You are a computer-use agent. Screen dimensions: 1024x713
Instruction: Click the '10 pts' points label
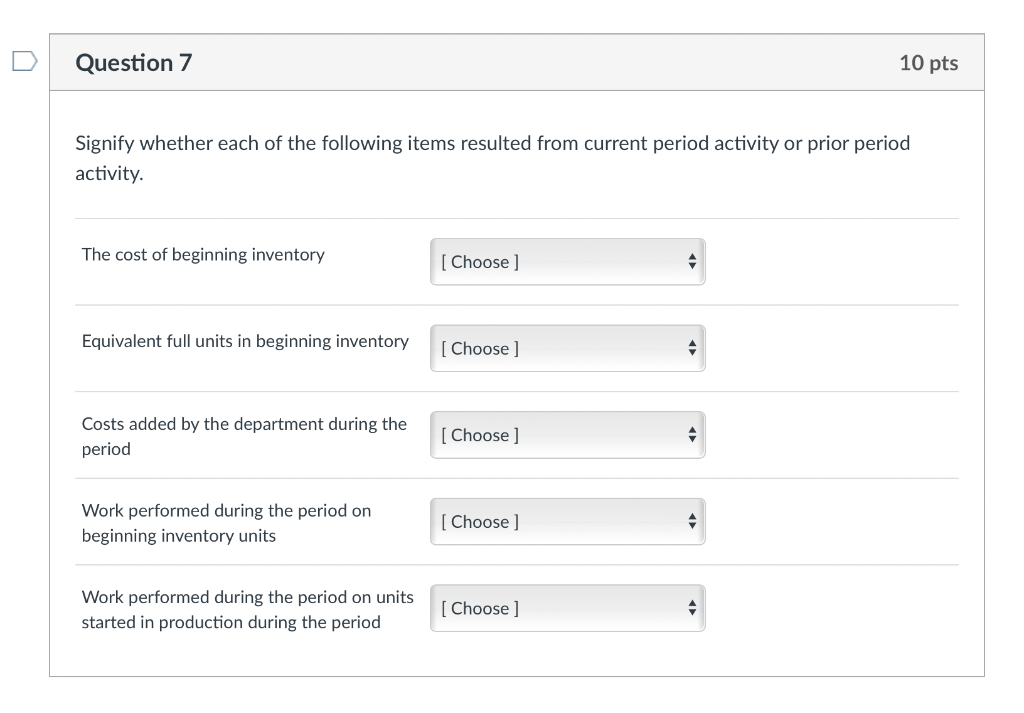tap(928, 63)
